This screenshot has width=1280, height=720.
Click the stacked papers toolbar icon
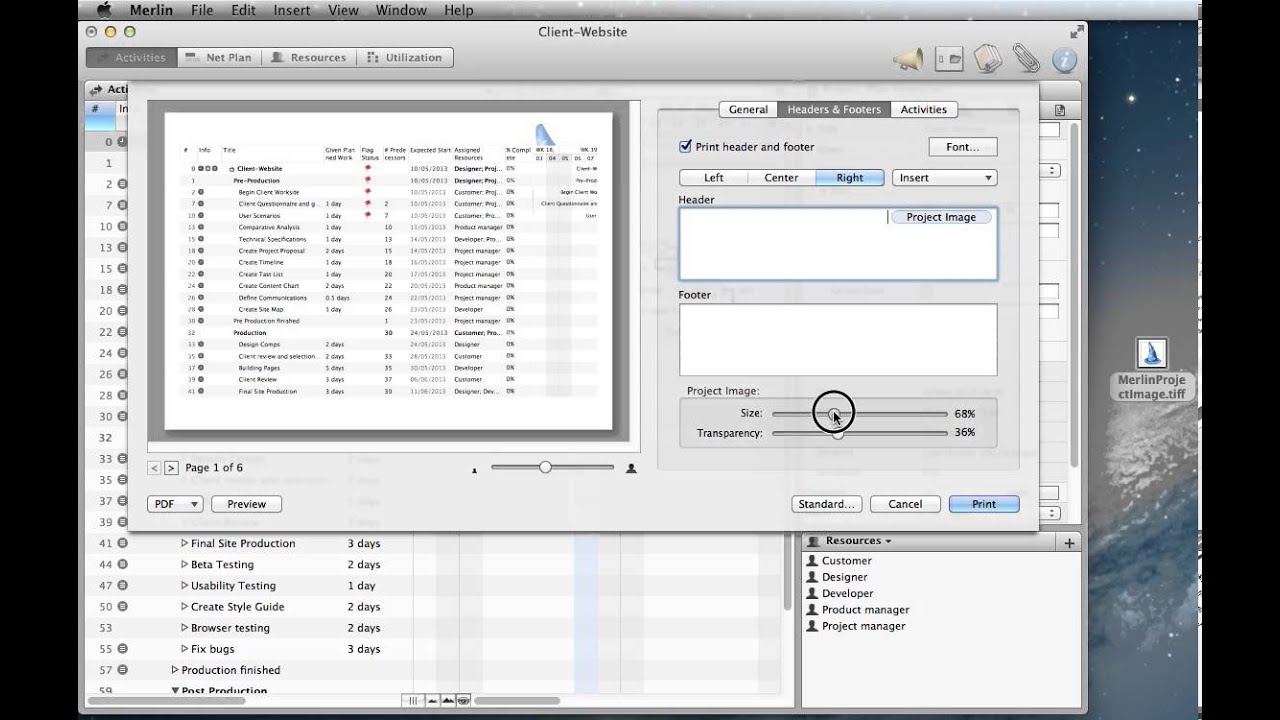click(x=987, y=59)
